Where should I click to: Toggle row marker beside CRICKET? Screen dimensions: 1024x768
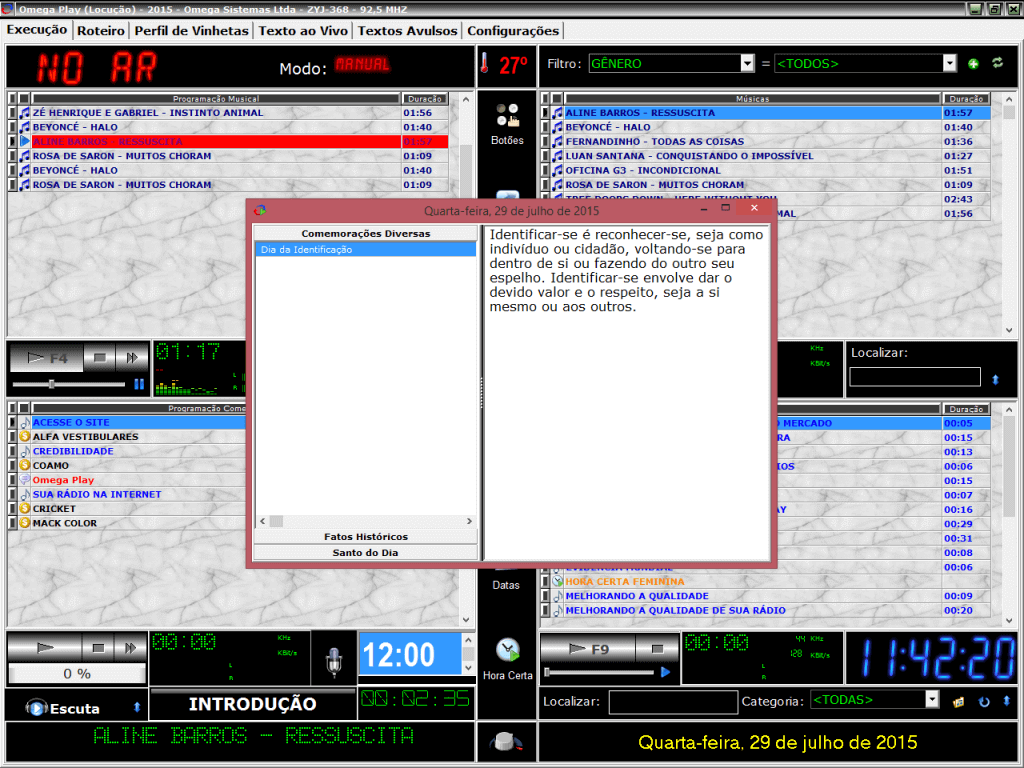point(12,508)
